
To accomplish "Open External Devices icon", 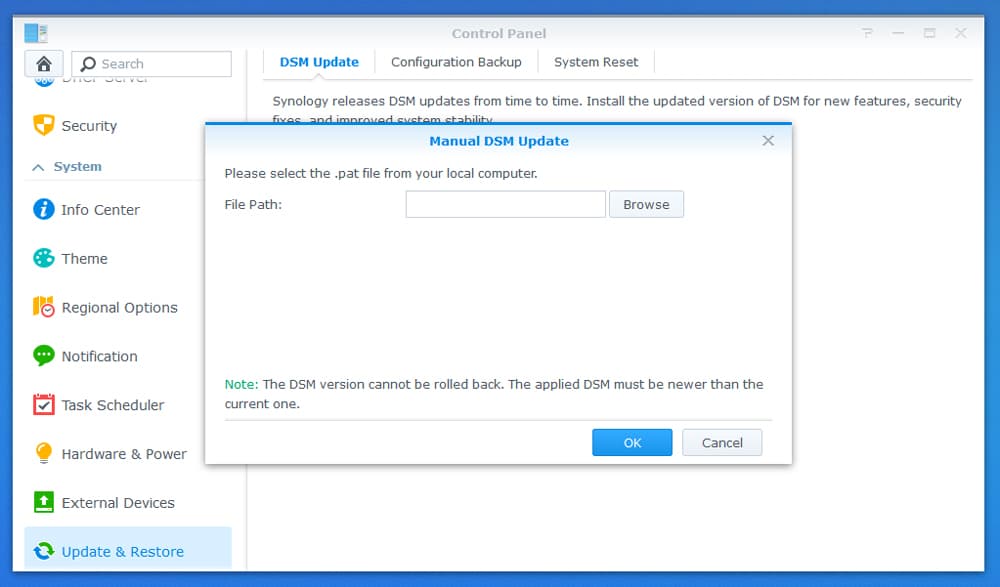I will (x=43, y=502).
